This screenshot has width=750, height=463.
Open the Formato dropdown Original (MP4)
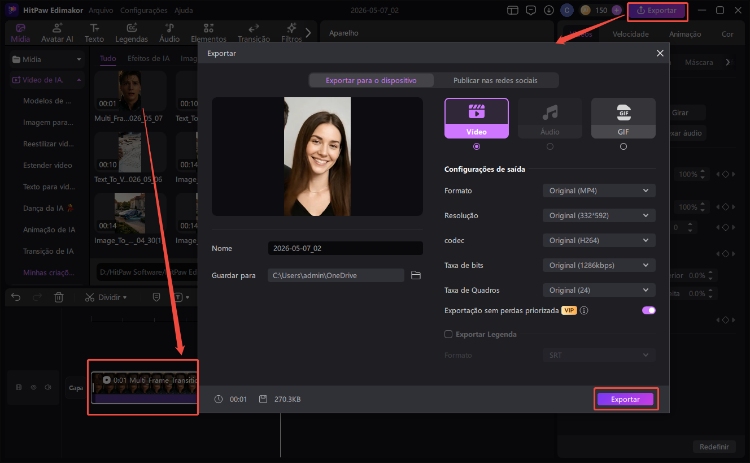tap(599, 190)
